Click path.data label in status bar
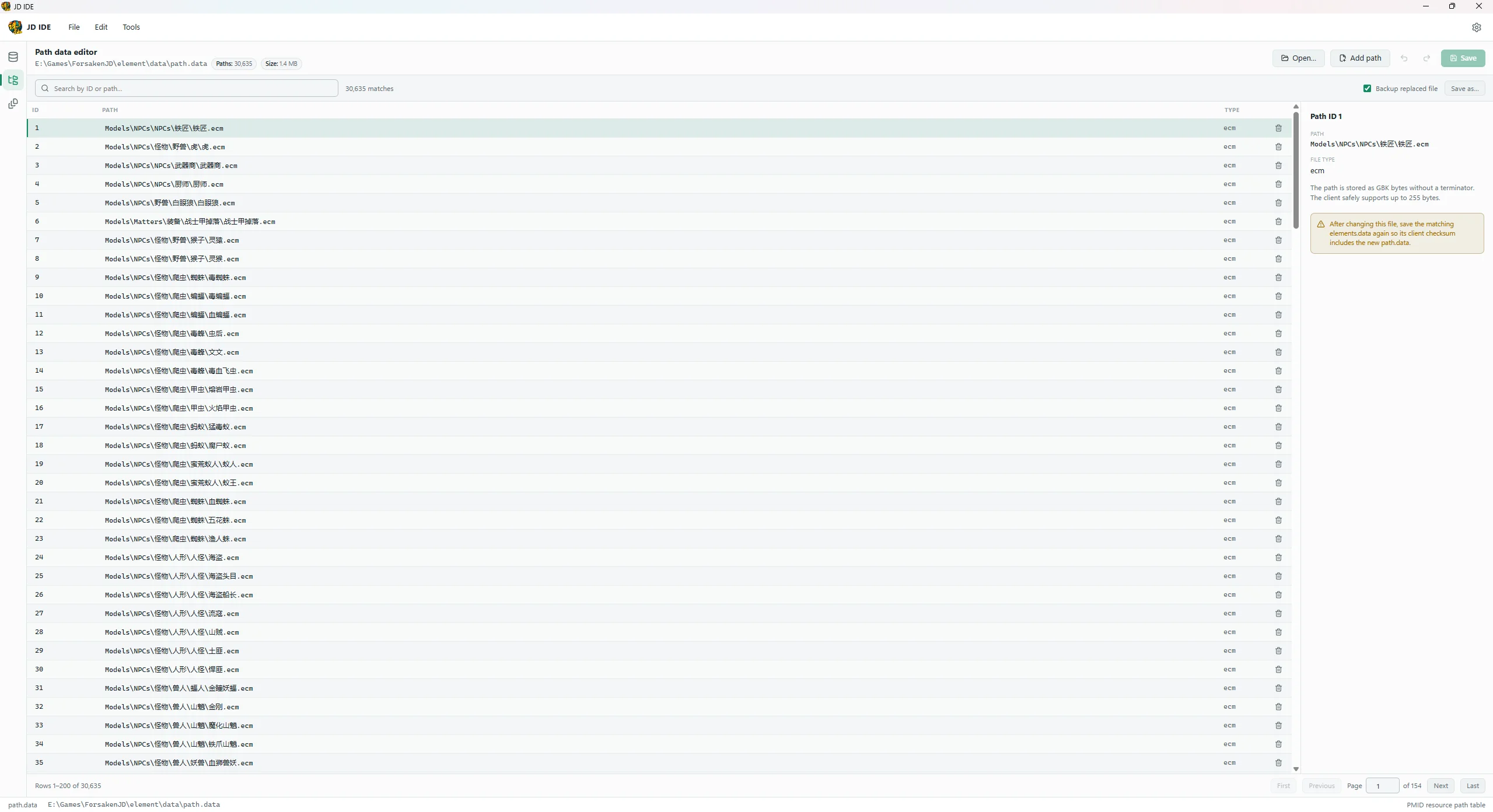Screen dimensions: 1493x812 coord(23,805)
